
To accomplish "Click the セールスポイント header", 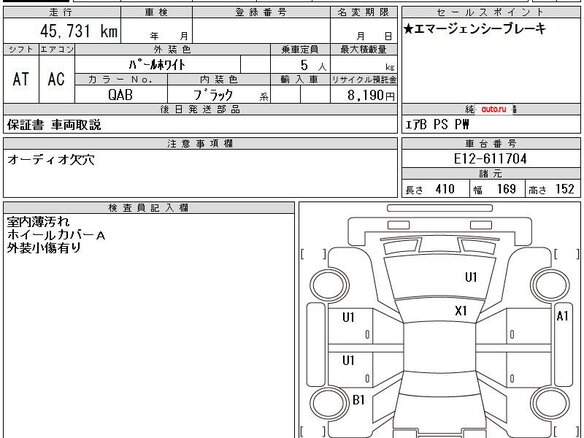I will [x=491, y=12].
